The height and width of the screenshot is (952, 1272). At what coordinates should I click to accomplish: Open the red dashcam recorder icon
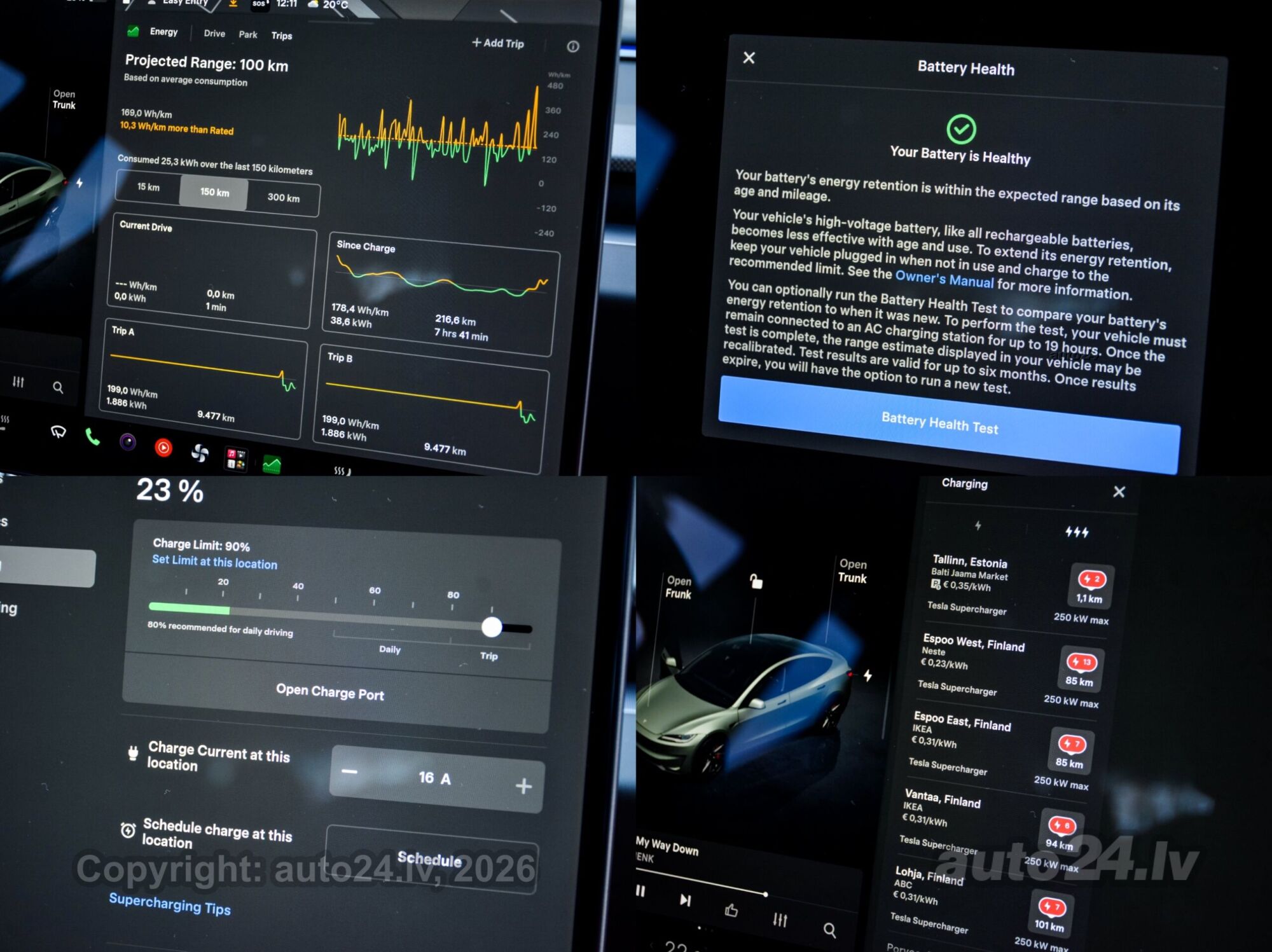[x=163, y=448]
